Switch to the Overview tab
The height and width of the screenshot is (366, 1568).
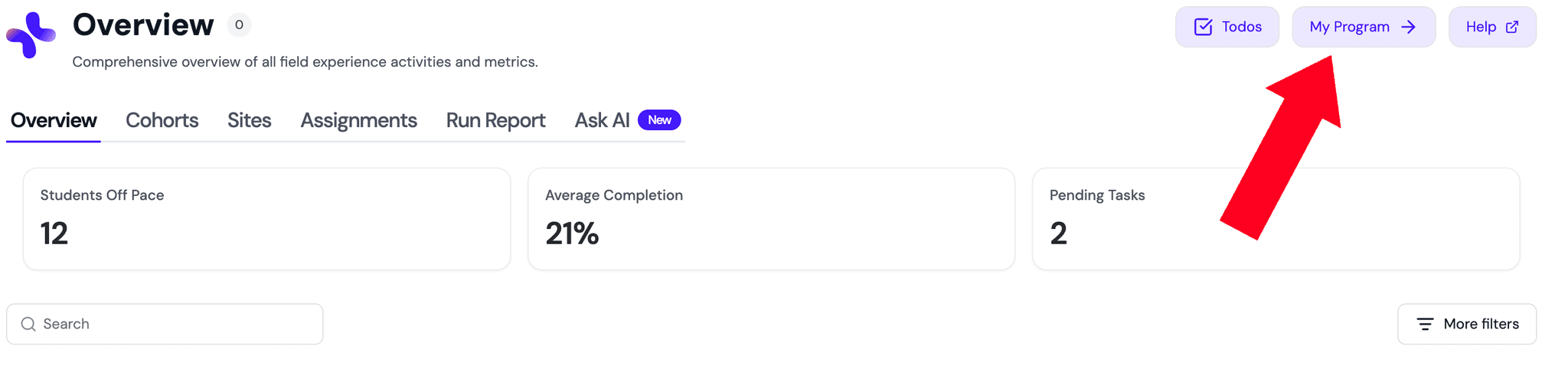(x=54, y=120)
